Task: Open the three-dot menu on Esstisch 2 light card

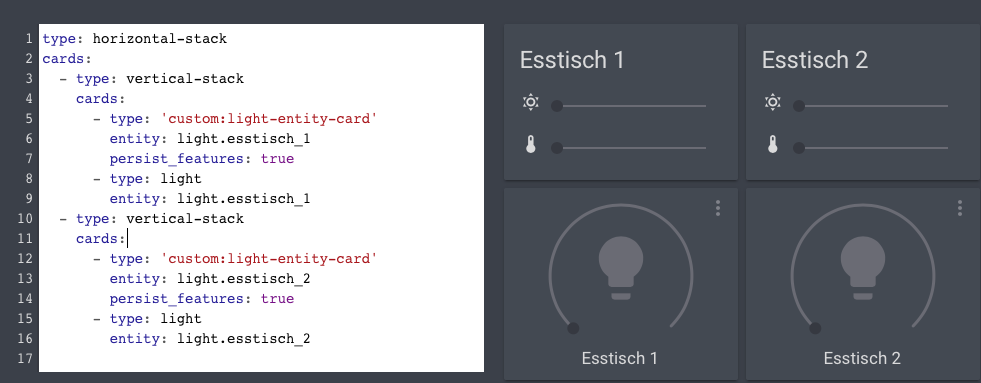Action: point(960,208)
